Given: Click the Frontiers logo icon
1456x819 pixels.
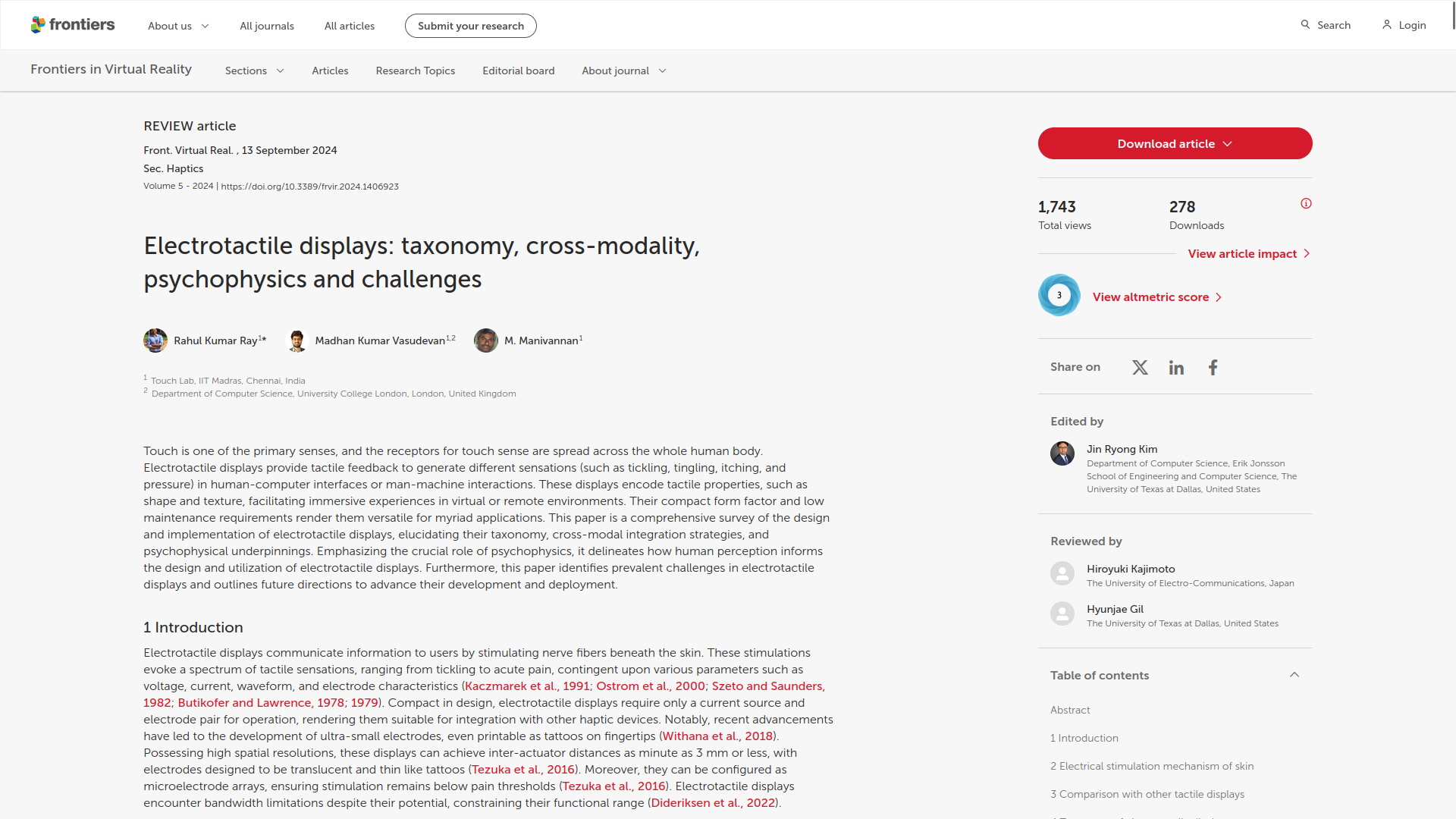Looking at the screenshot, I should click(x=38, y=25).
